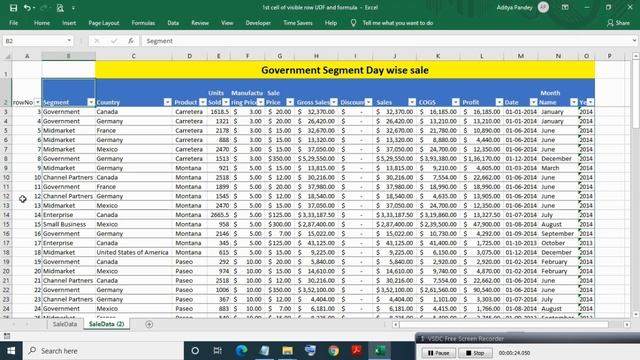Open the Profit filter dropdown
This screenshot has width=640, height=360.
pyautogui.click(x=499, y=102)
